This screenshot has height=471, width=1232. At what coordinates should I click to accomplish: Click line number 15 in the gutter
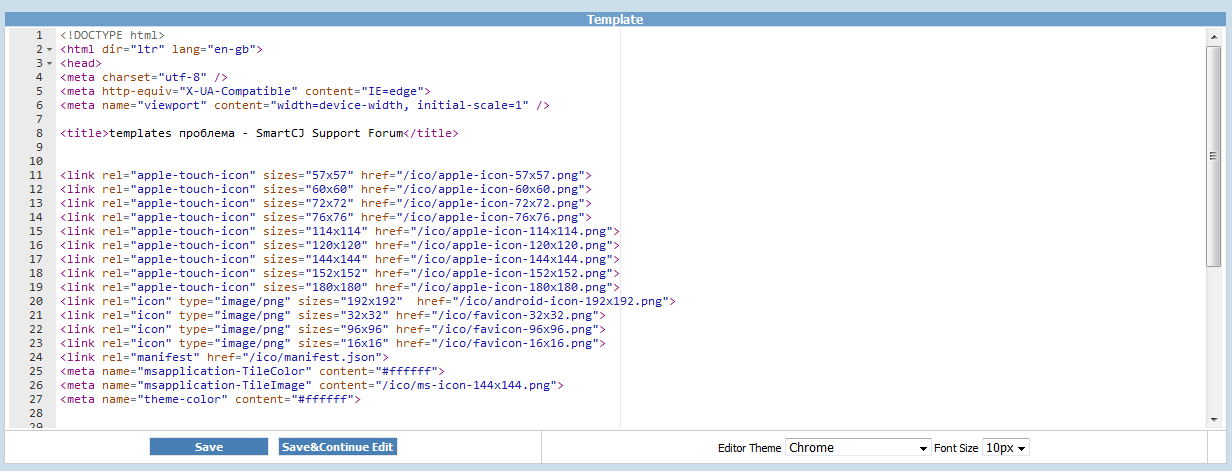tap(36, 231)
